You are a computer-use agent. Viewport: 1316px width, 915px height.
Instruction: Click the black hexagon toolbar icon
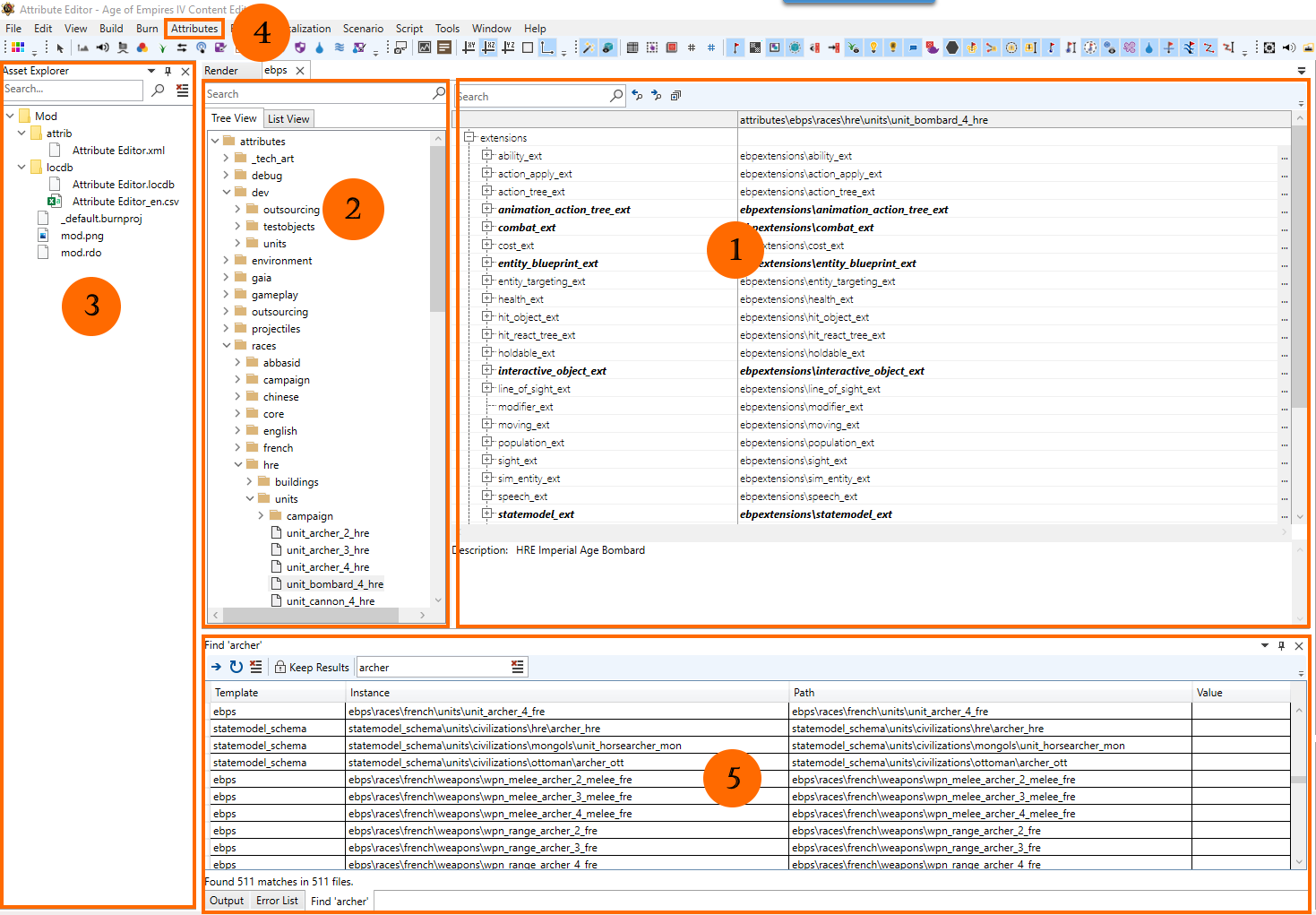tap(951, 47)
